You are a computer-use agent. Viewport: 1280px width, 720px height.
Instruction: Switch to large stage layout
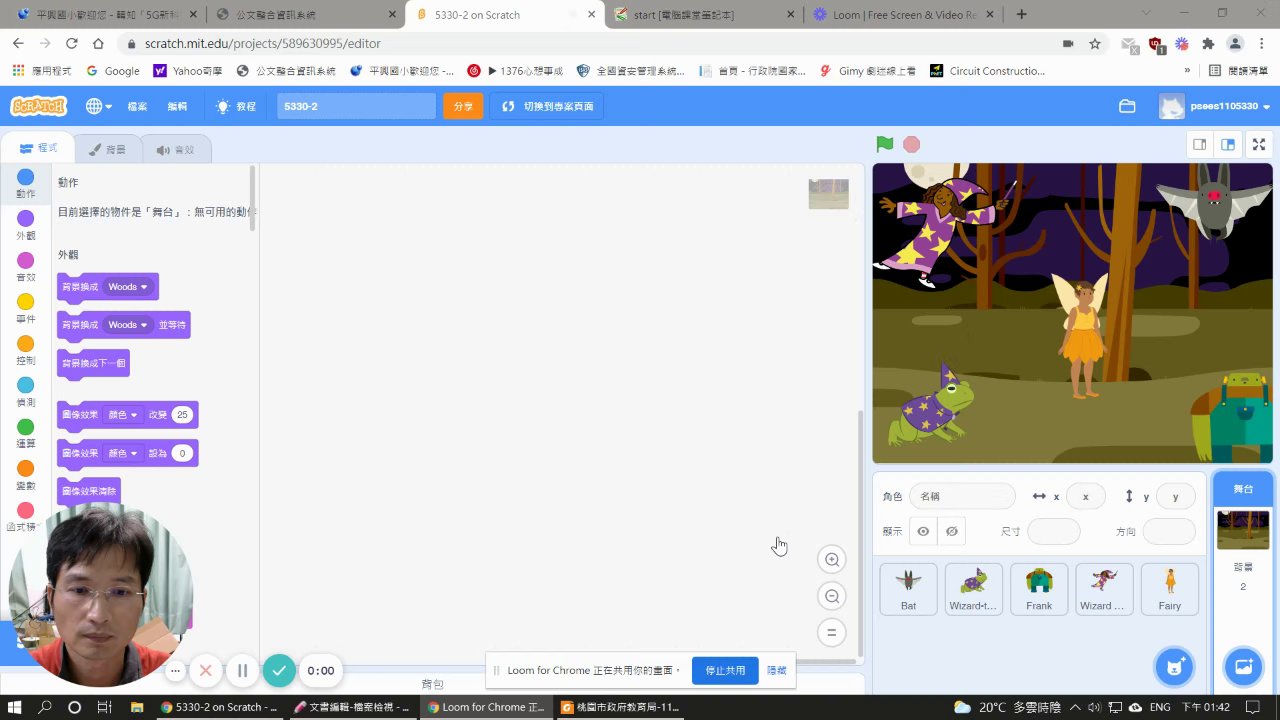pyautogui.click(x=1228, y=144)
